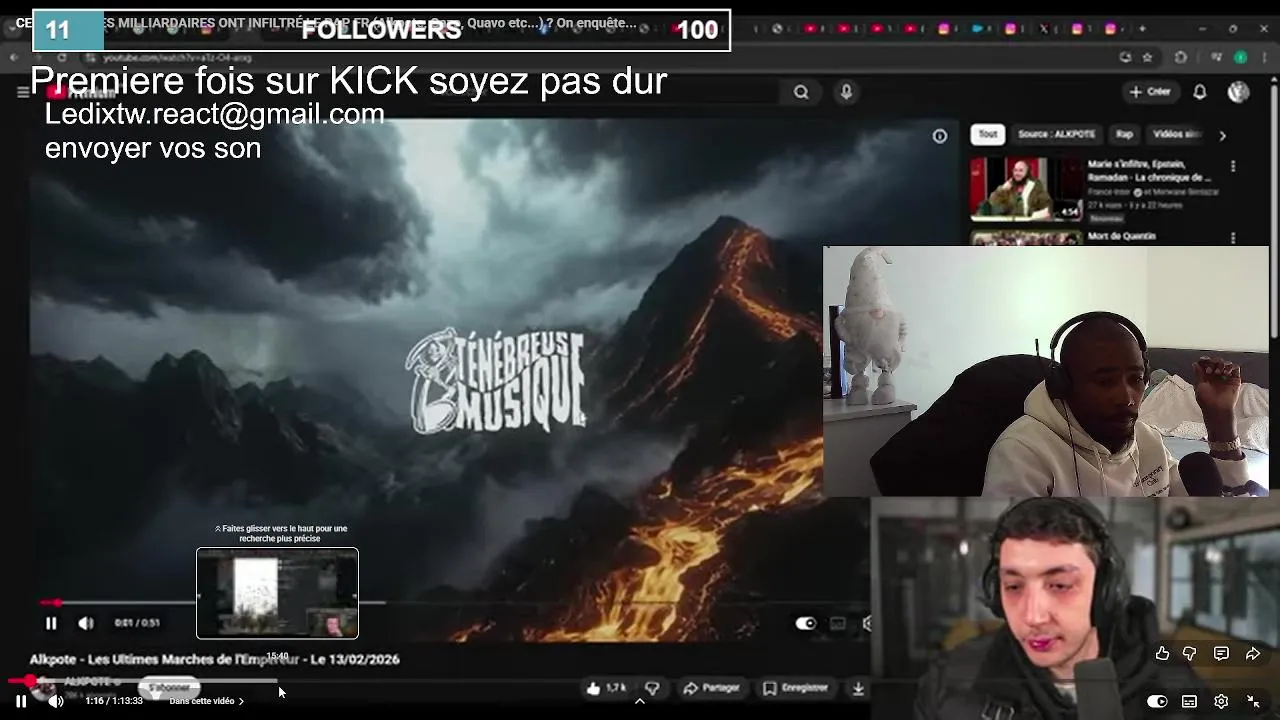Pause the embedded video showing 0:01 / 0:51
Image resolution: width=1280 pixels, height=720 pixels.
[51, 623]
